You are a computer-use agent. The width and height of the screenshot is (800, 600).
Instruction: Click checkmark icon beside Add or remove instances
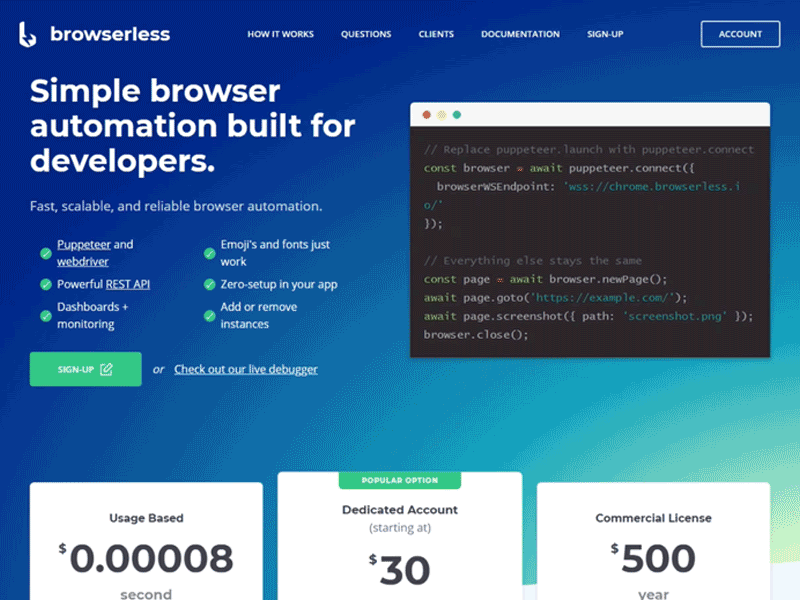point(209,316)
